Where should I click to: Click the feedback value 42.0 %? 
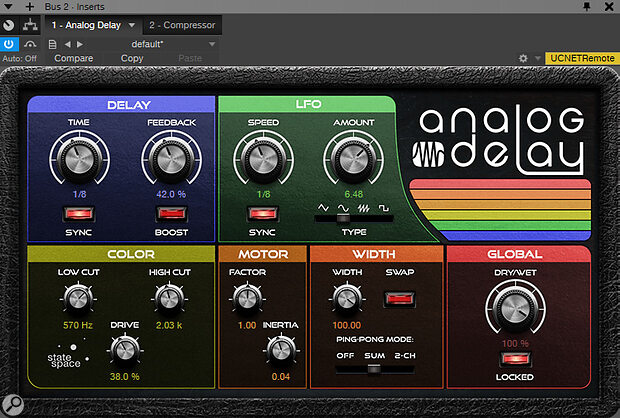pyautogui.click(x=171, y=194)
